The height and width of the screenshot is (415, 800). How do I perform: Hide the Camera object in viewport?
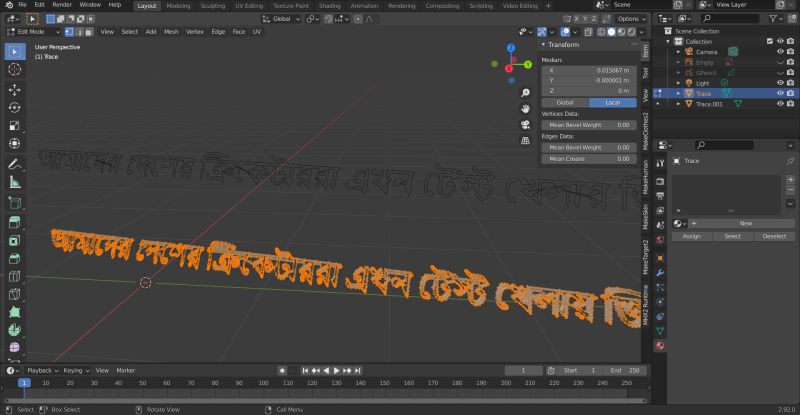point(780,52)
